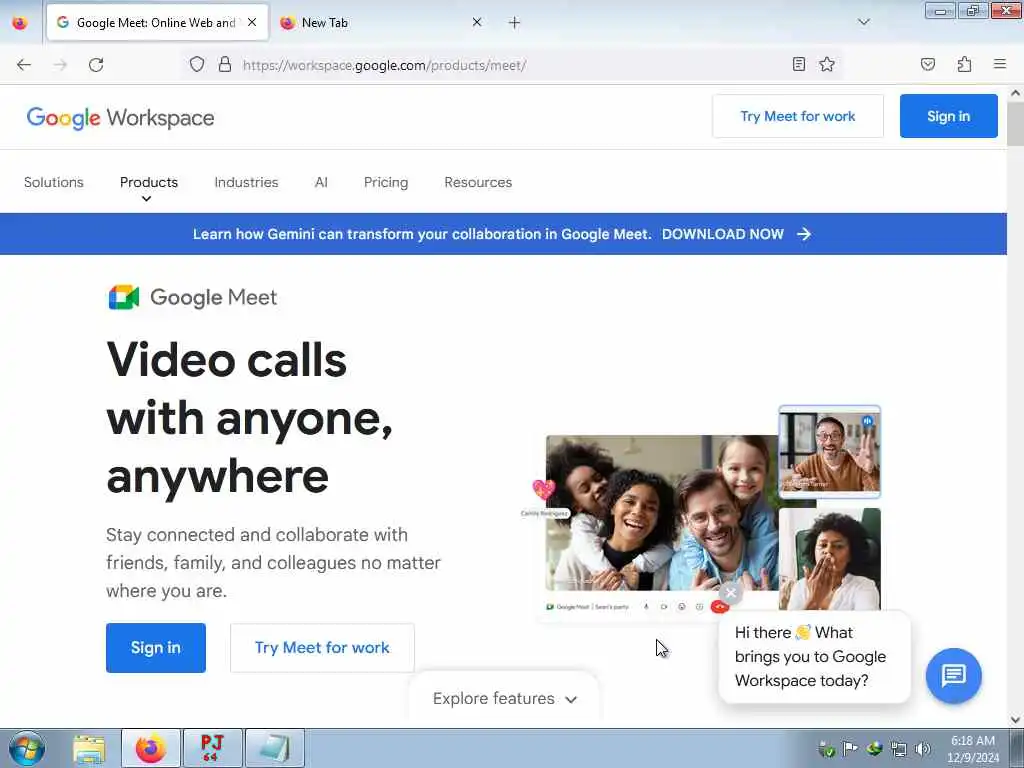
Task: Click the hero Sign in button
Action: [155, 648]
